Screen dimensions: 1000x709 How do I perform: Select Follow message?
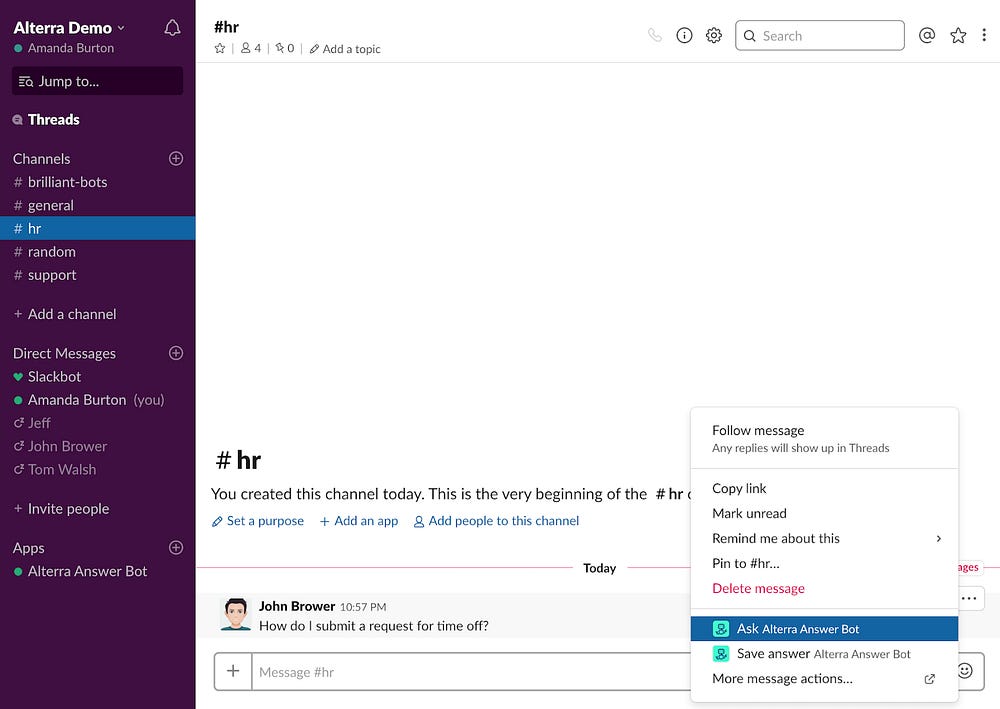click(824, 438)
